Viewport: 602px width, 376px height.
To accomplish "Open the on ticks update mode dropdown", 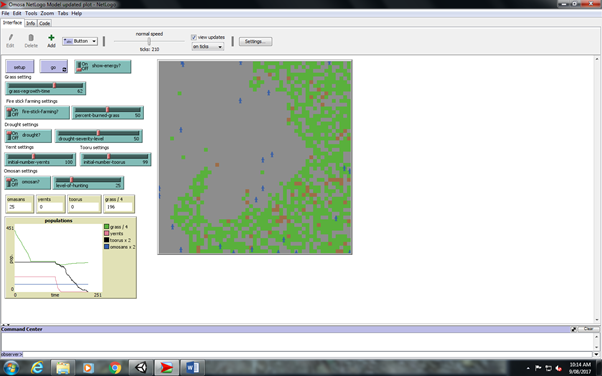I will [x=208, y=46].
